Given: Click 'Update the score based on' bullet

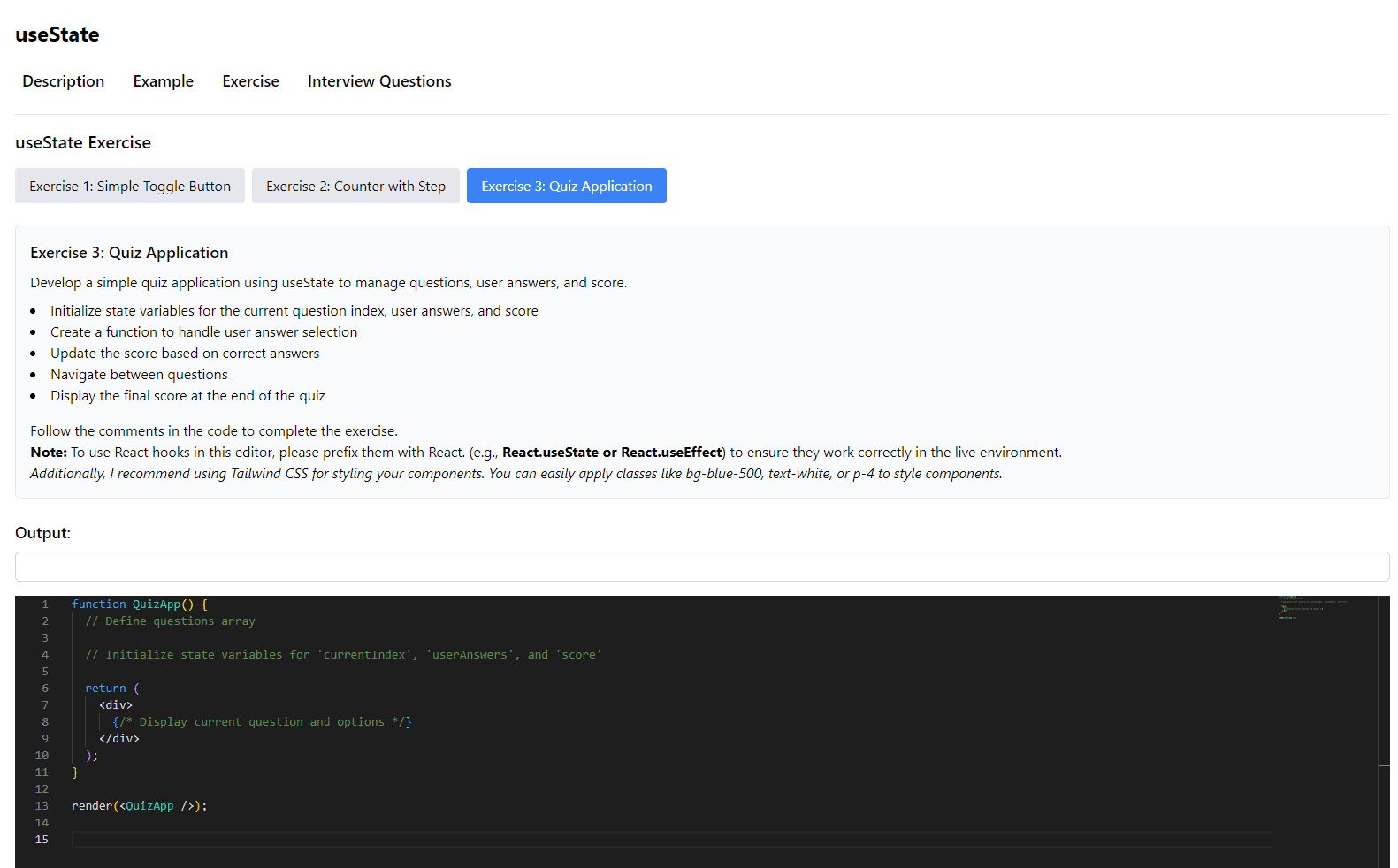Looking at the screenshot, I should point(185,354).
